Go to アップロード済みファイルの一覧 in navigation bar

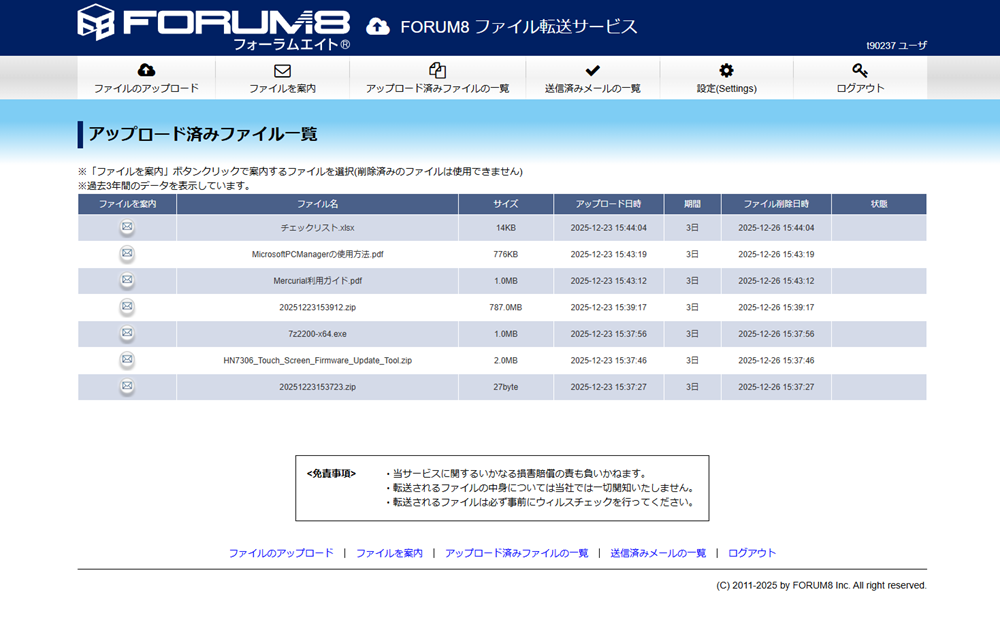click(437, 78)
